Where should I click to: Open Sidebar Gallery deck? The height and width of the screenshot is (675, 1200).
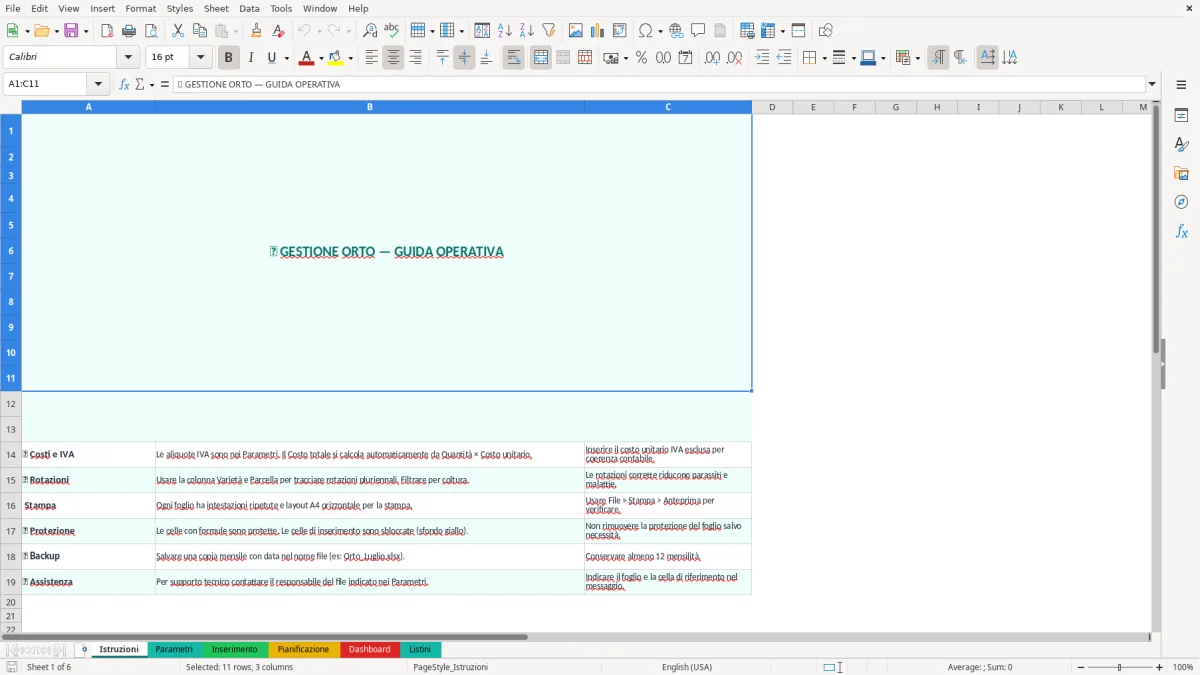[1181, 174]
